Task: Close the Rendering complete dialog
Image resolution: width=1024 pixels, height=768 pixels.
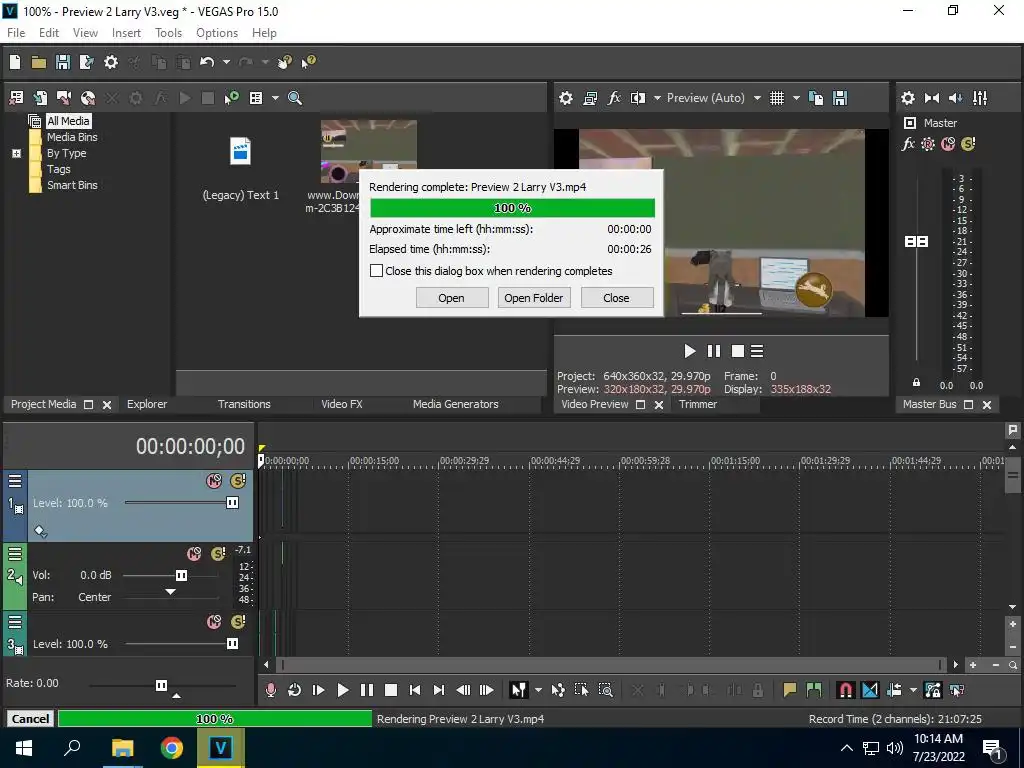Action: click(616, 298)
